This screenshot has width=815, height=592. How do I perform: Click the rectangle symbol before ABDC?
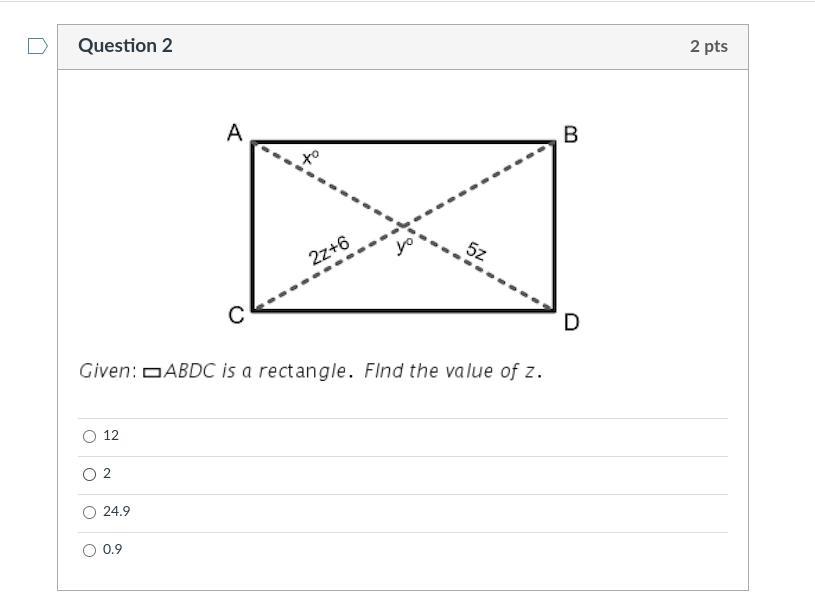click(152, 373)
